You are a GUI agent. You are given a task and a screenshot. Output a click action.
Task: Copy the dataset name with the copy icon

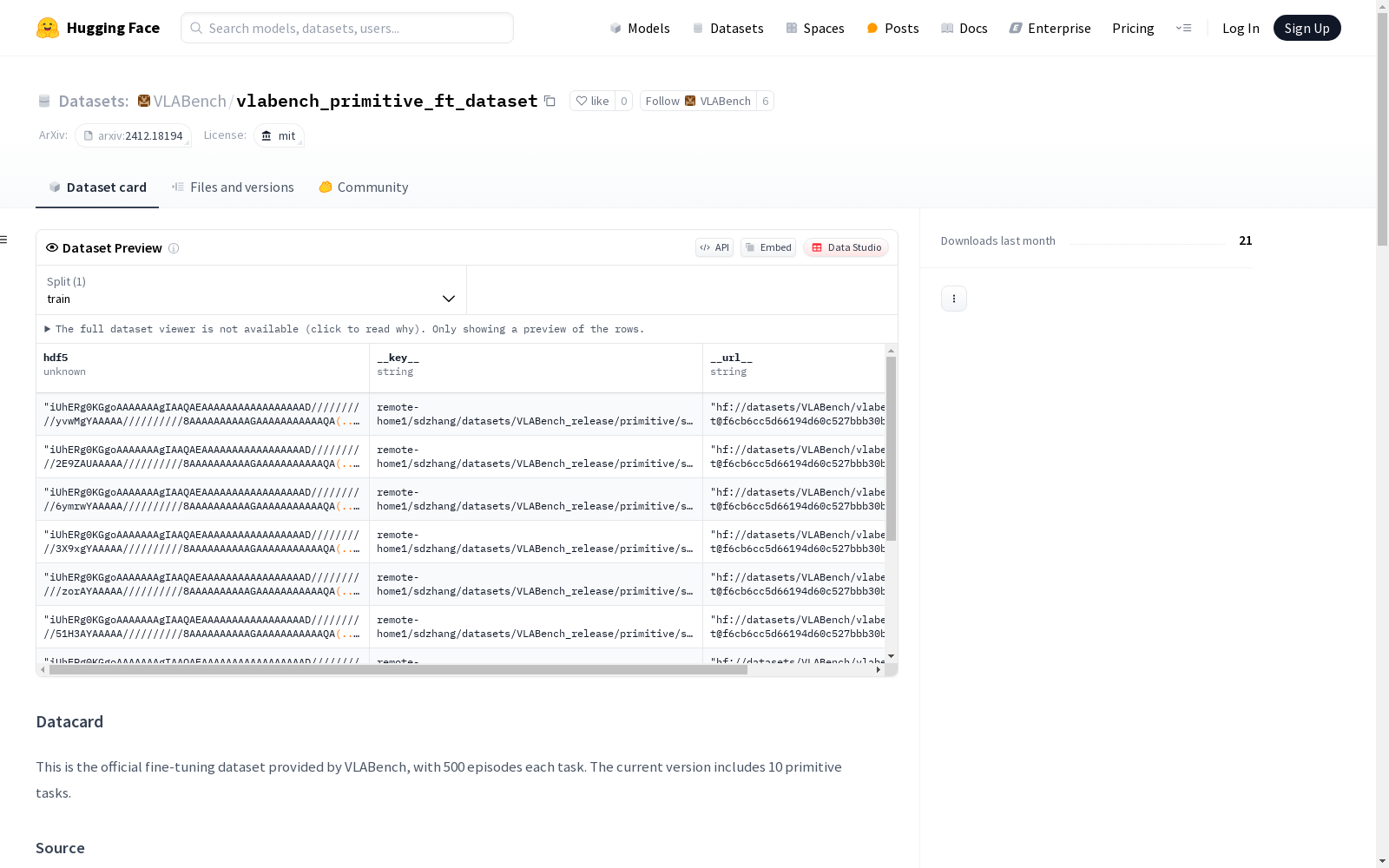pos(550,101)
